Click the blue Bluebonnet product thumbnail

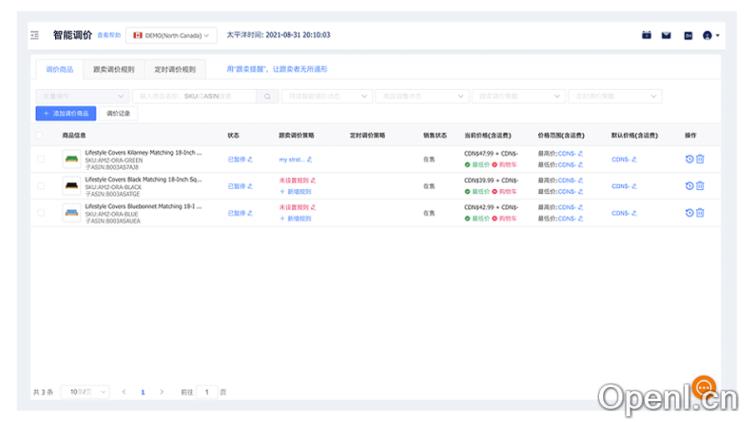72,213
